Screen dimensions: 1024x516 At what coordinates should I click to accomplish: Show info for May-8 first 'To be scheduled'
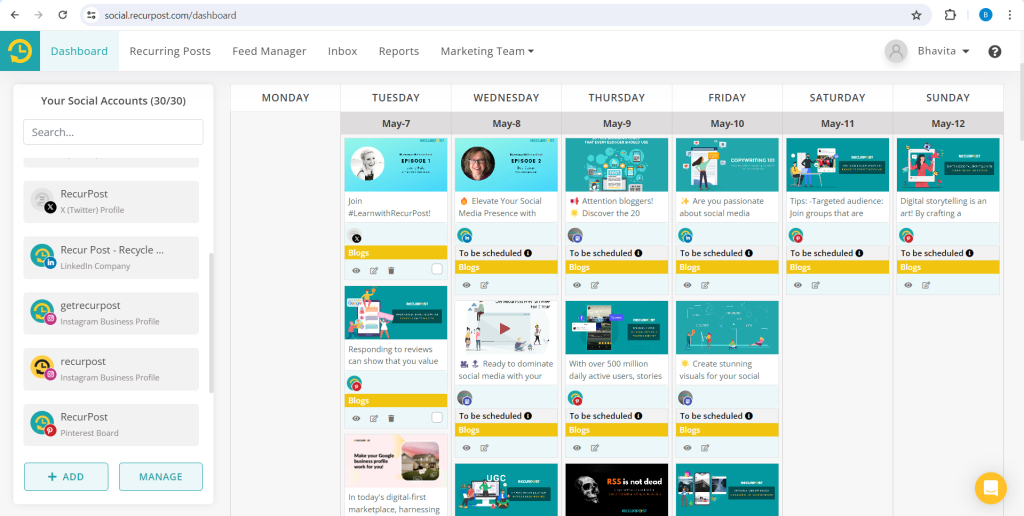528,253
